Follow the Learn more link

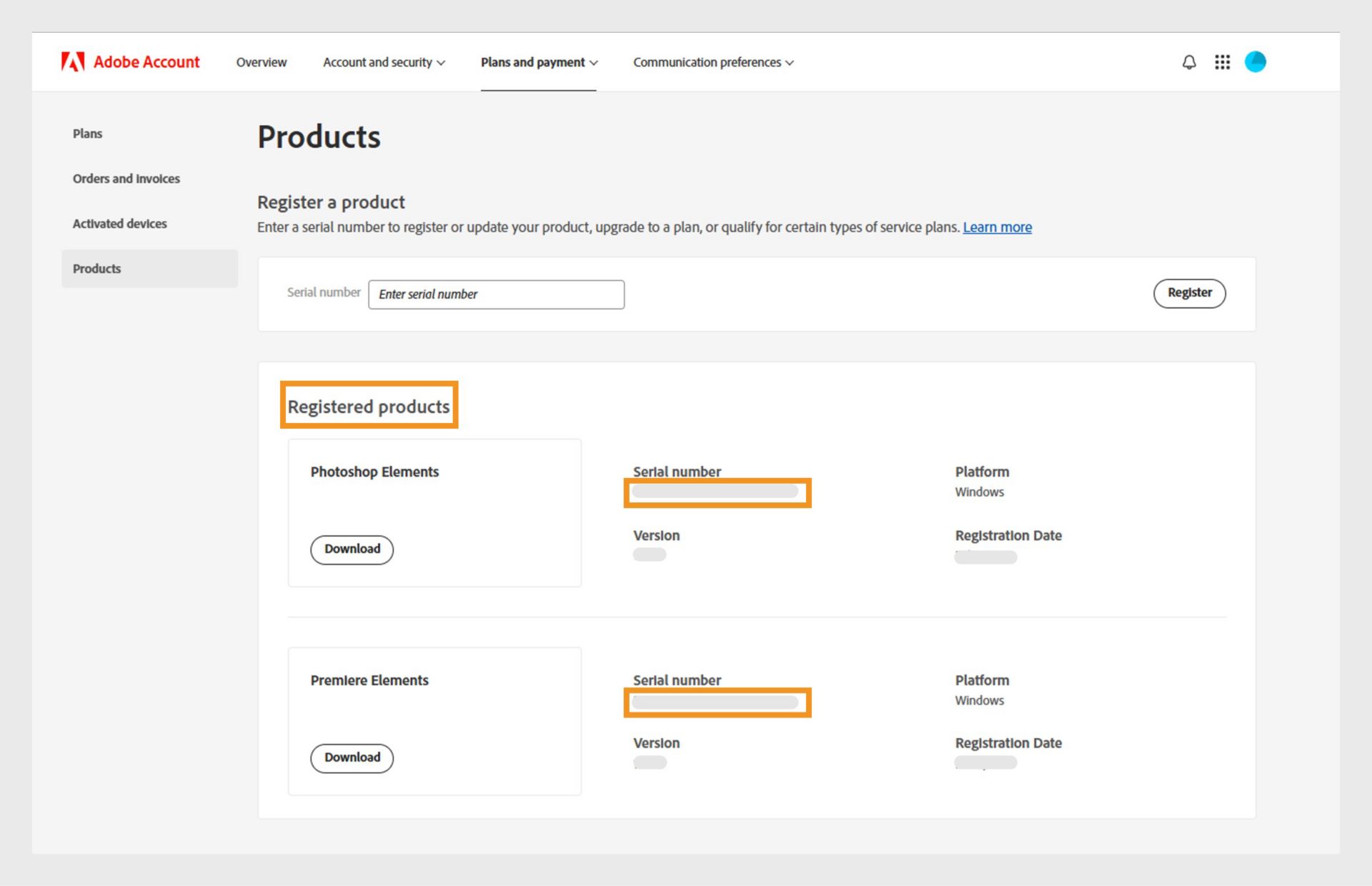tap(997, 227)
